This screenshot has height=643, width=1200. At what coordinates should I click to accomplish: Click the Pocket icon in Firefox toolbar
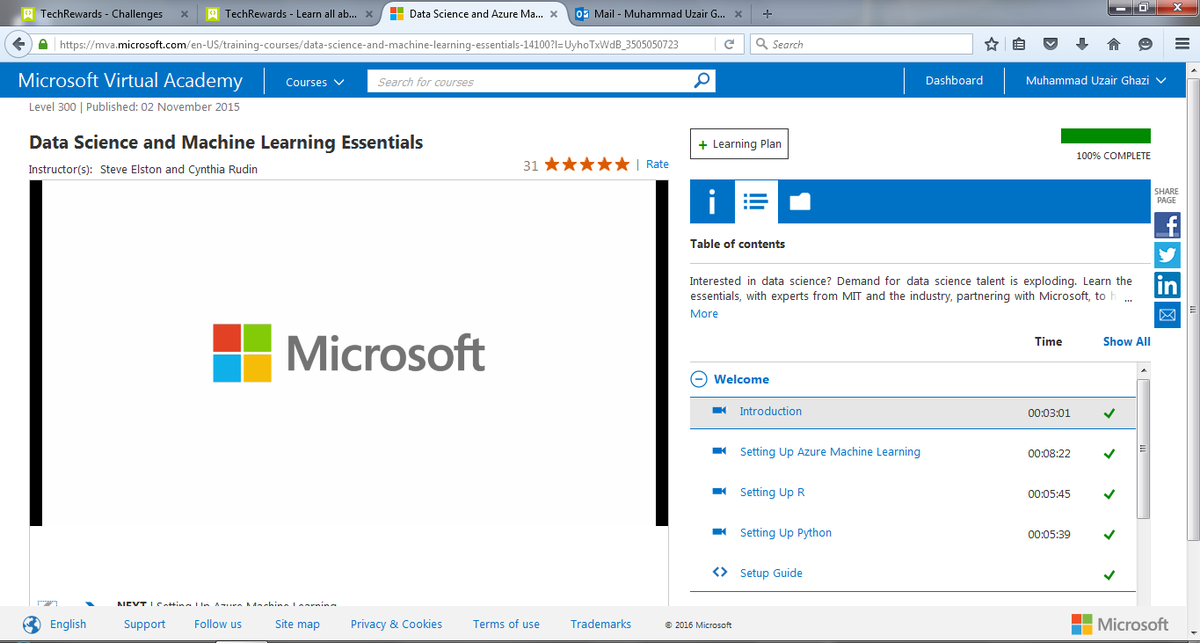(x=1050, y=45)
